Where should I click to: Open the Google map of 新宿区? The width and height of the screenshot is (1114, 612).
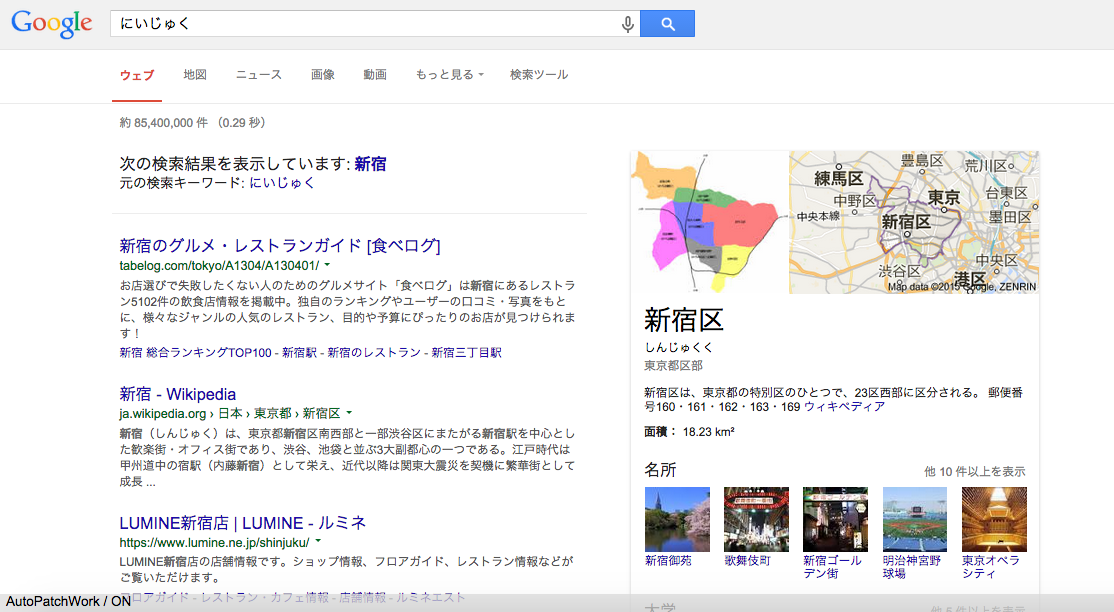point(914,222)
